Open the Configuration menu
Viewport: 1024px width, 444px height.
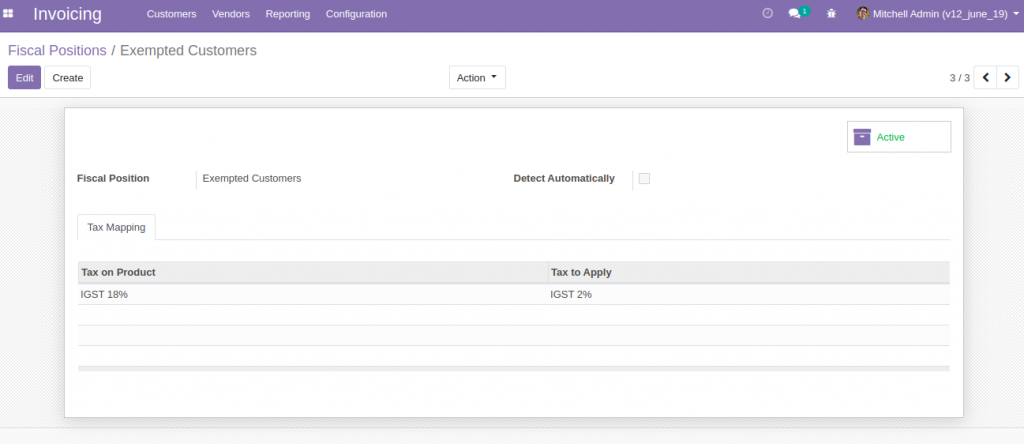(x=356, y=14)
